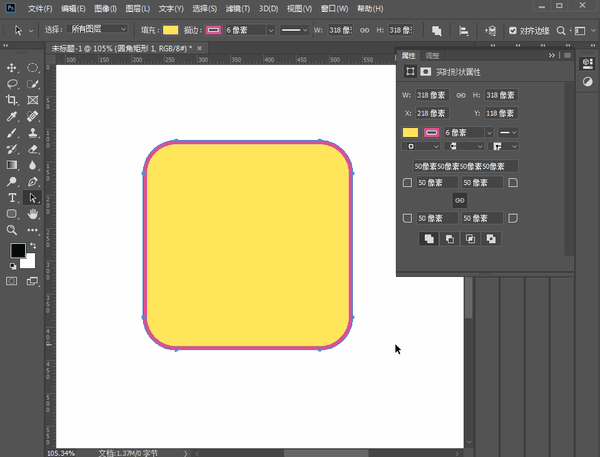
Task: Open stroke width dropdown in Properties panel
Action: tap(489, 133)
